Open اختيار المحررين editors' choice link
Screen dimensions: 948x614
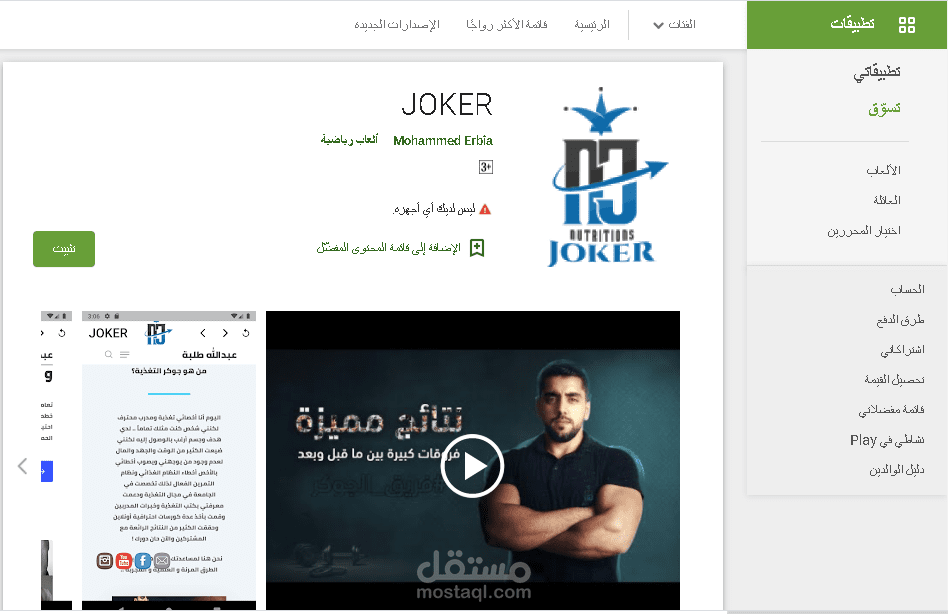(864, 231)
